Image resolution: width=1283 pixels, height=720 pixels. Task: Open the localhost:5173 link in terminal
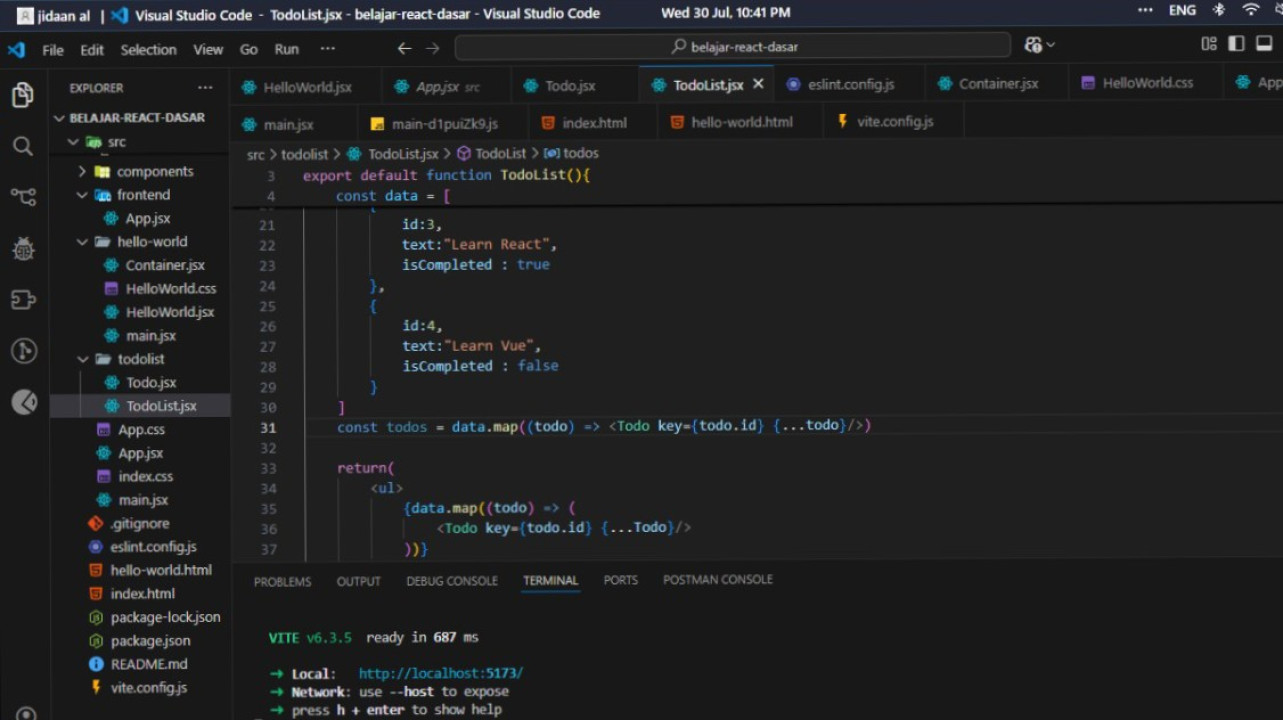pos(440,673)
